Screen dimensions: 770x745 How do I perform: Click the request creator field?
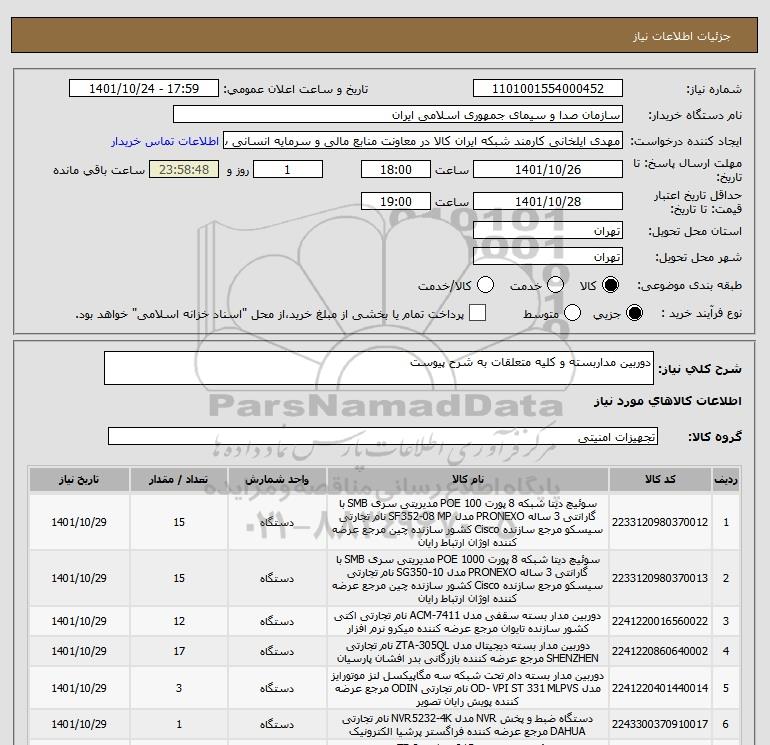423,141
